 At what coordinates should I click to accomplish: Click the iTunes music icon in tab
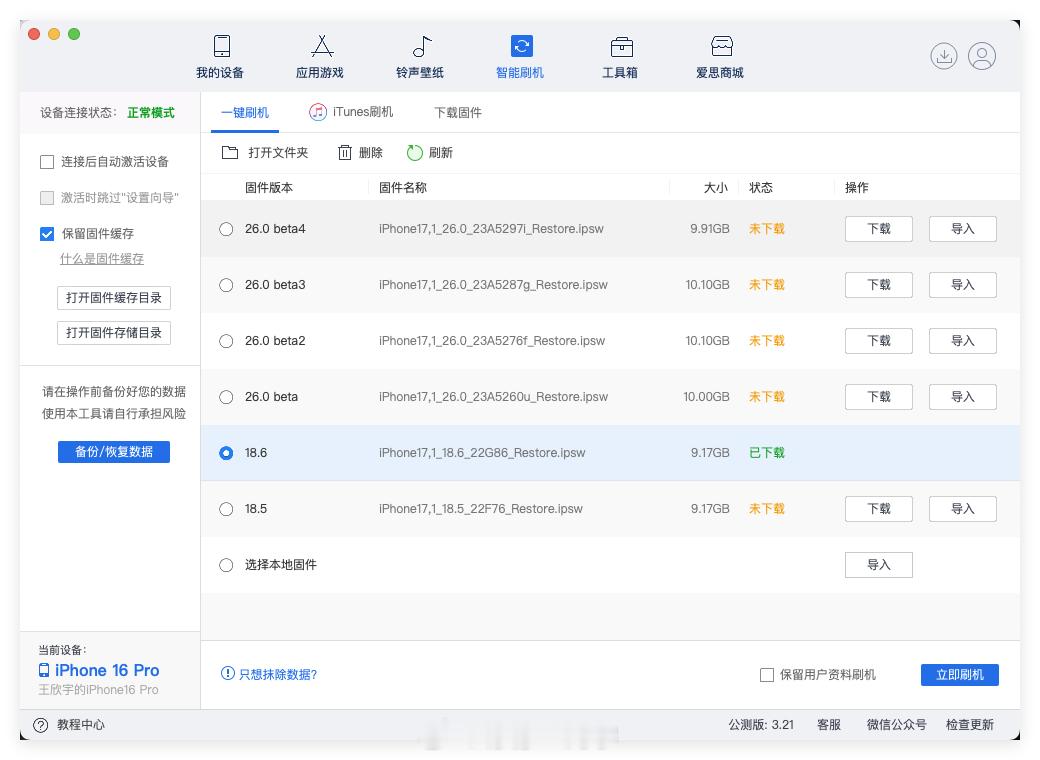point(318,112)
